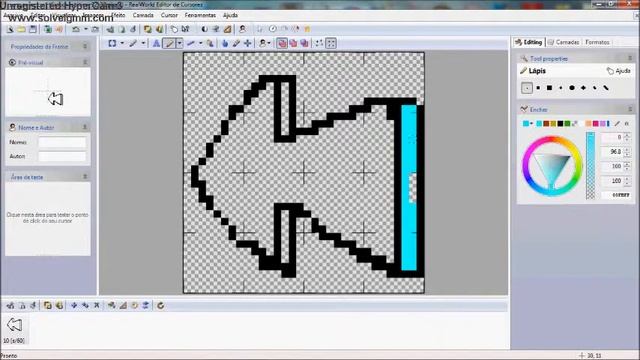Viewport: 640px width, 360px height.
Task: Click the Ajuda help hand icon
Action: tap(610, 71)
